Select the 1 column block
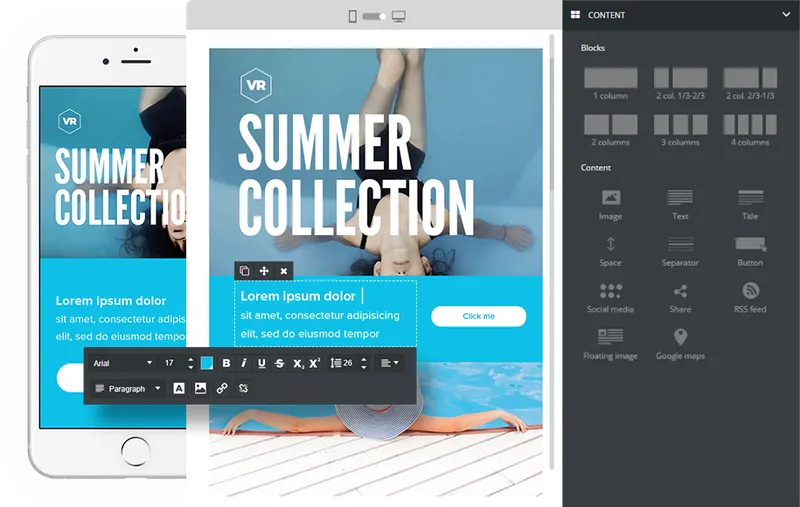 coord(610,84)
